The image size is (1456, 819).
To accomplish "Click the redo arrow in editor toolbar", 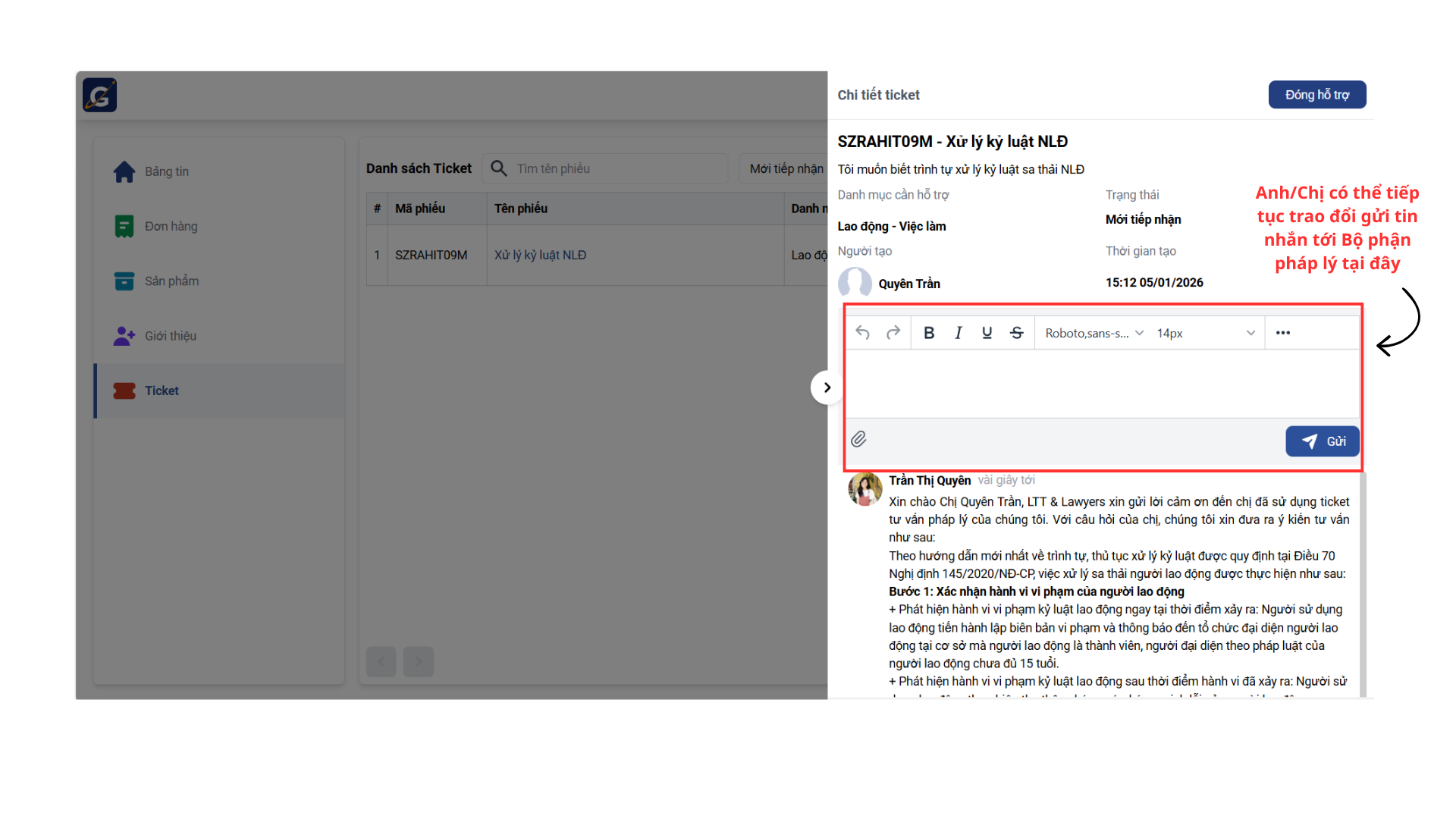I will click(x=893, y=333).
